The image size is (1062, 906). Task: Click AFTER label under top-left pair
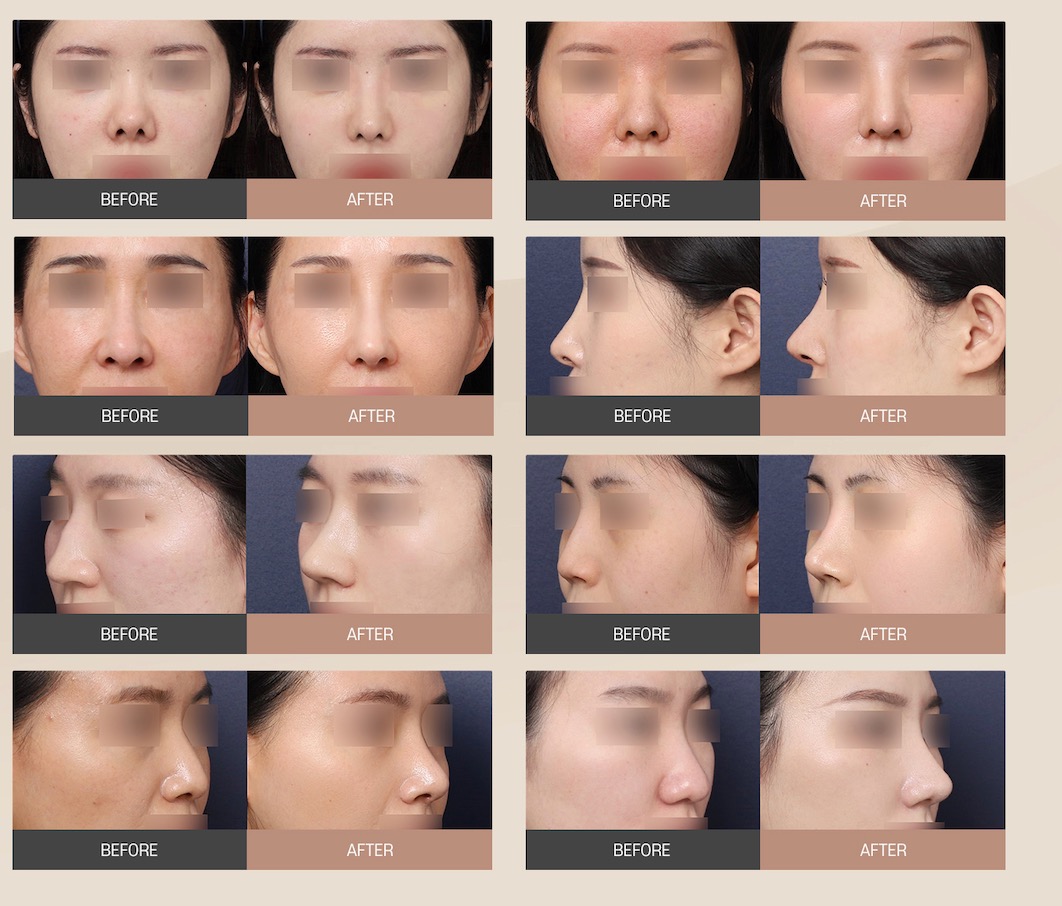pyautogui.click(x=369, y=199)
